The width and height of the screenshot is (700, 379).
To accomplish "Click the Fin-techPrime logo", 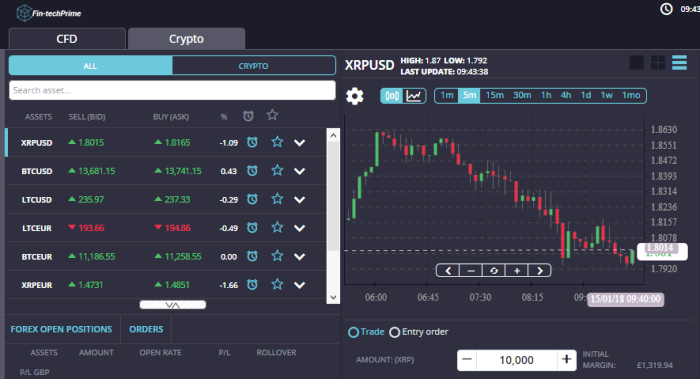I will [x=49, y=13].
